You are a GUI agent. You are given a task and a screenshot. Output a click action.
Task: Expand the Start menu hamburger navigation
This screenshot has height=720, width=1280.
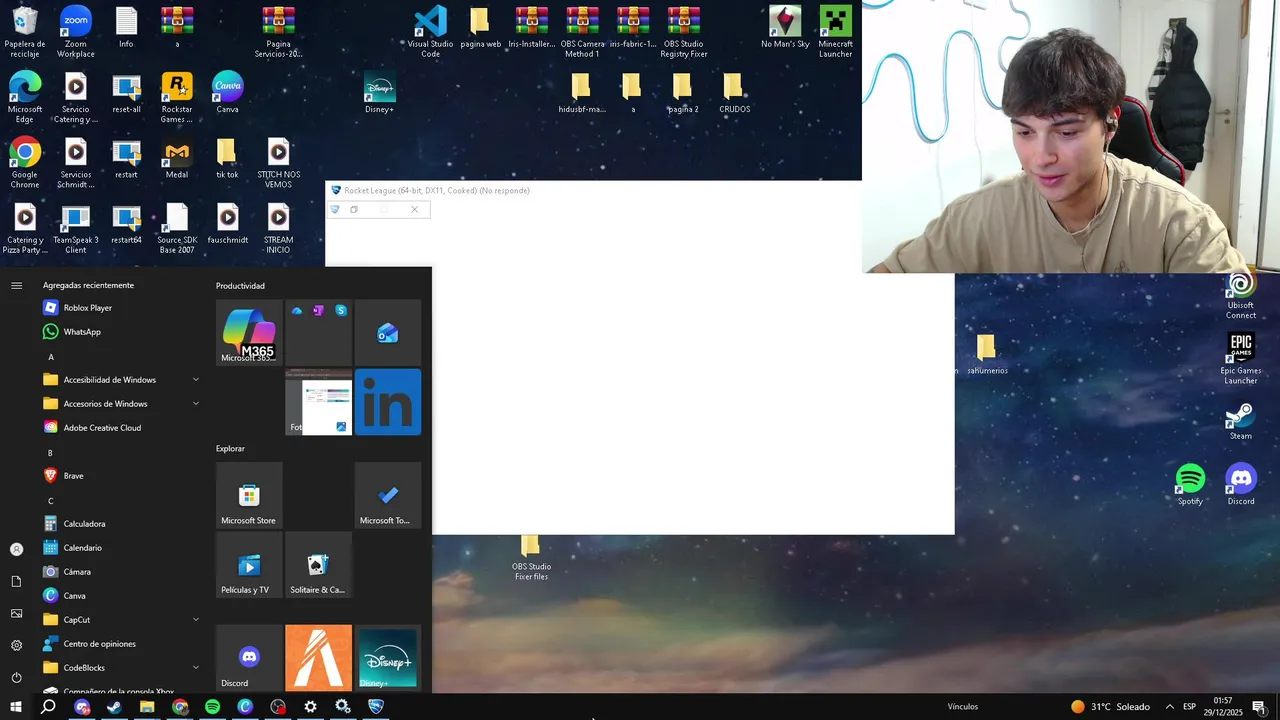[16, 286]
